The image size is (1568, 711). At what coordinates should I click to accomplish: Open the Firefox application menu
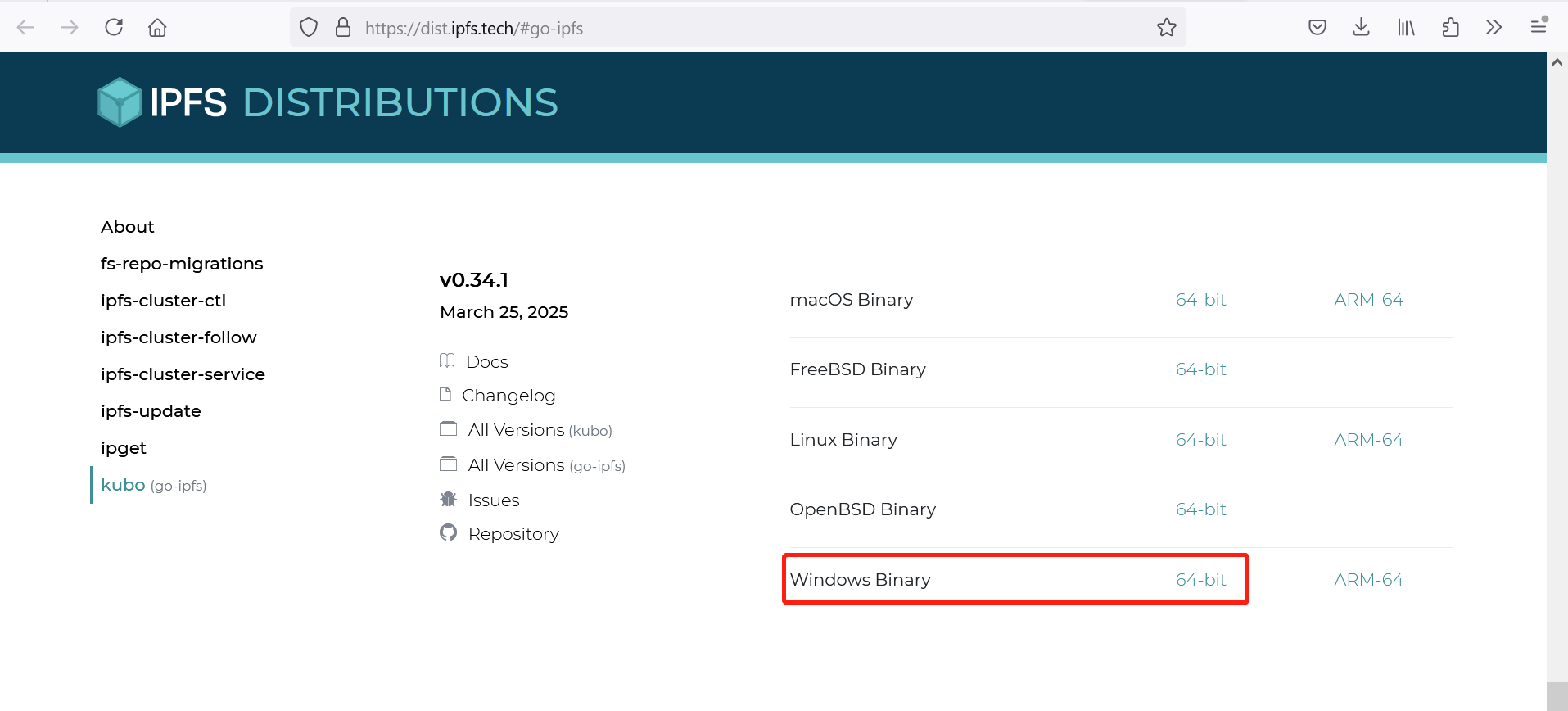(1539, 26)
